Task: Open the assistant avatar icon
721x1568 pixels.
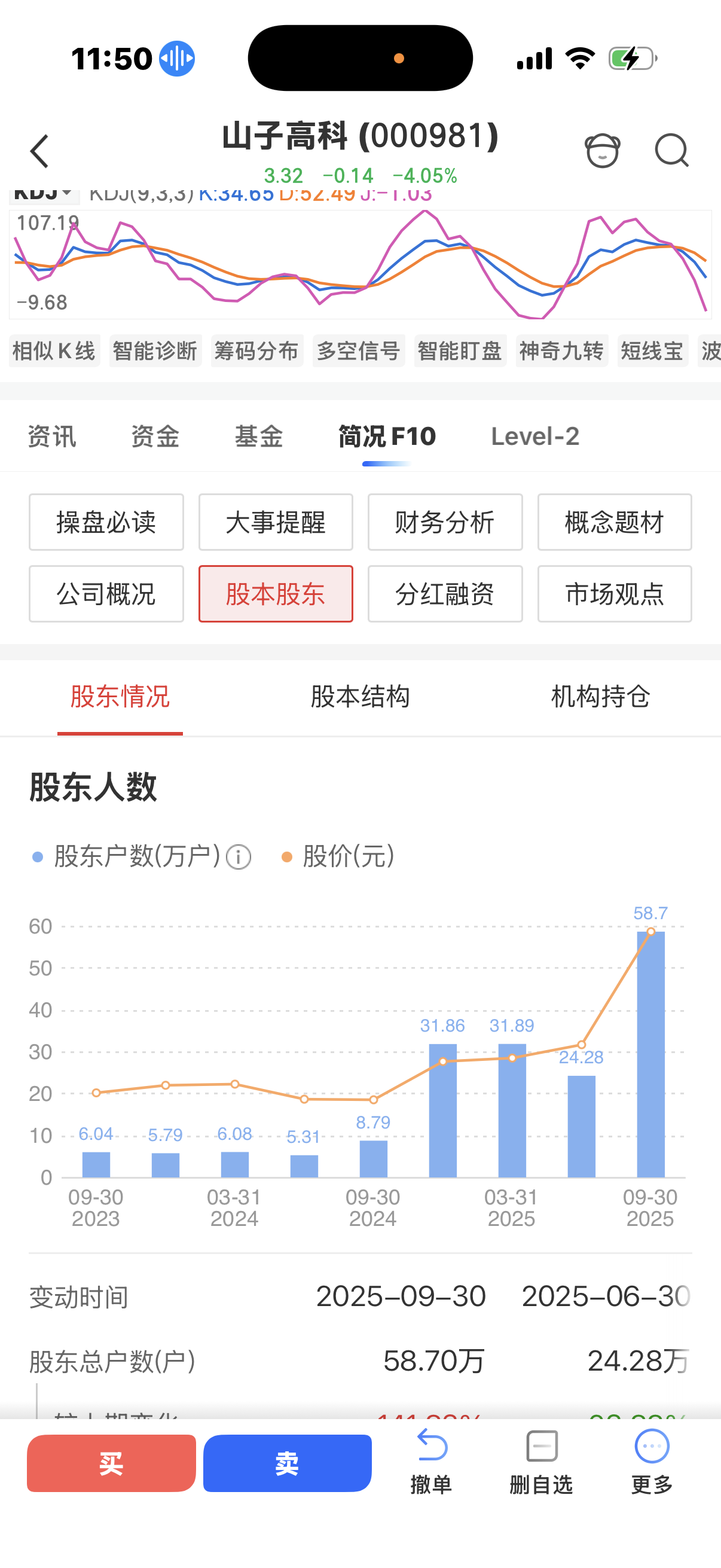Action: point(603,150)
